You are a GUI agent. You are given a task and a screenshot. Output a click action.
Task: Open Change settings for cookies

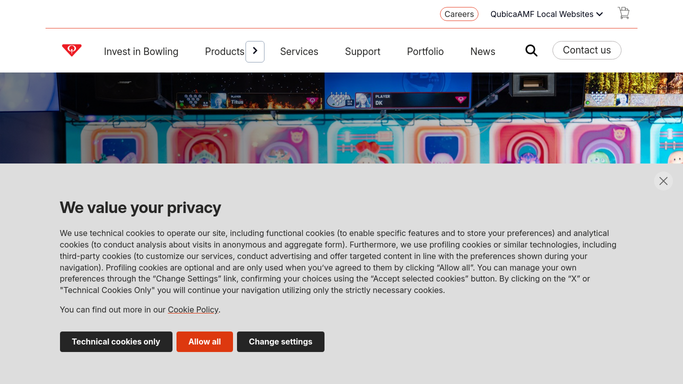[281, 342]
